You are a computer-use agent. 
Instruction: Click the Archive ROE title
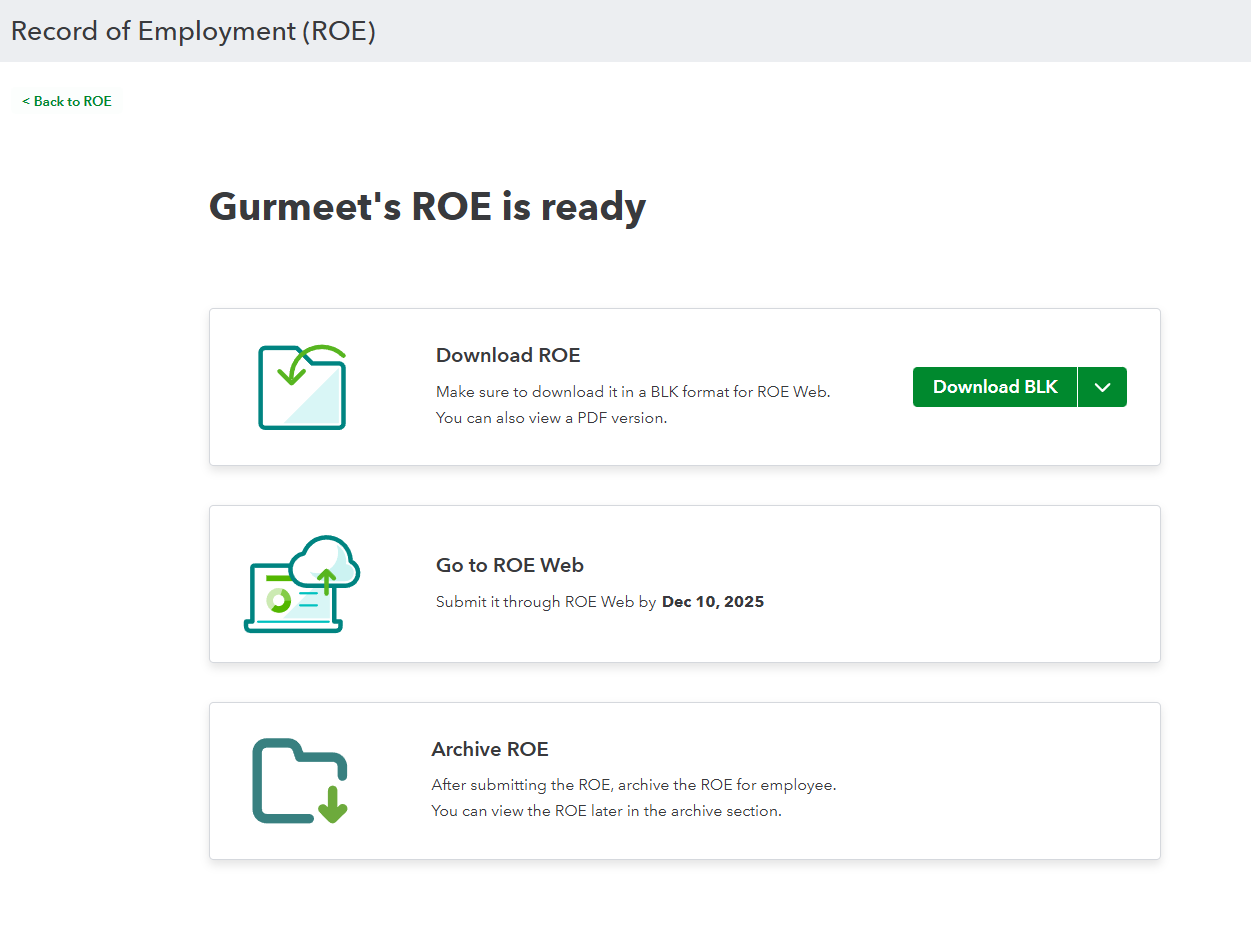click(490, 749)
